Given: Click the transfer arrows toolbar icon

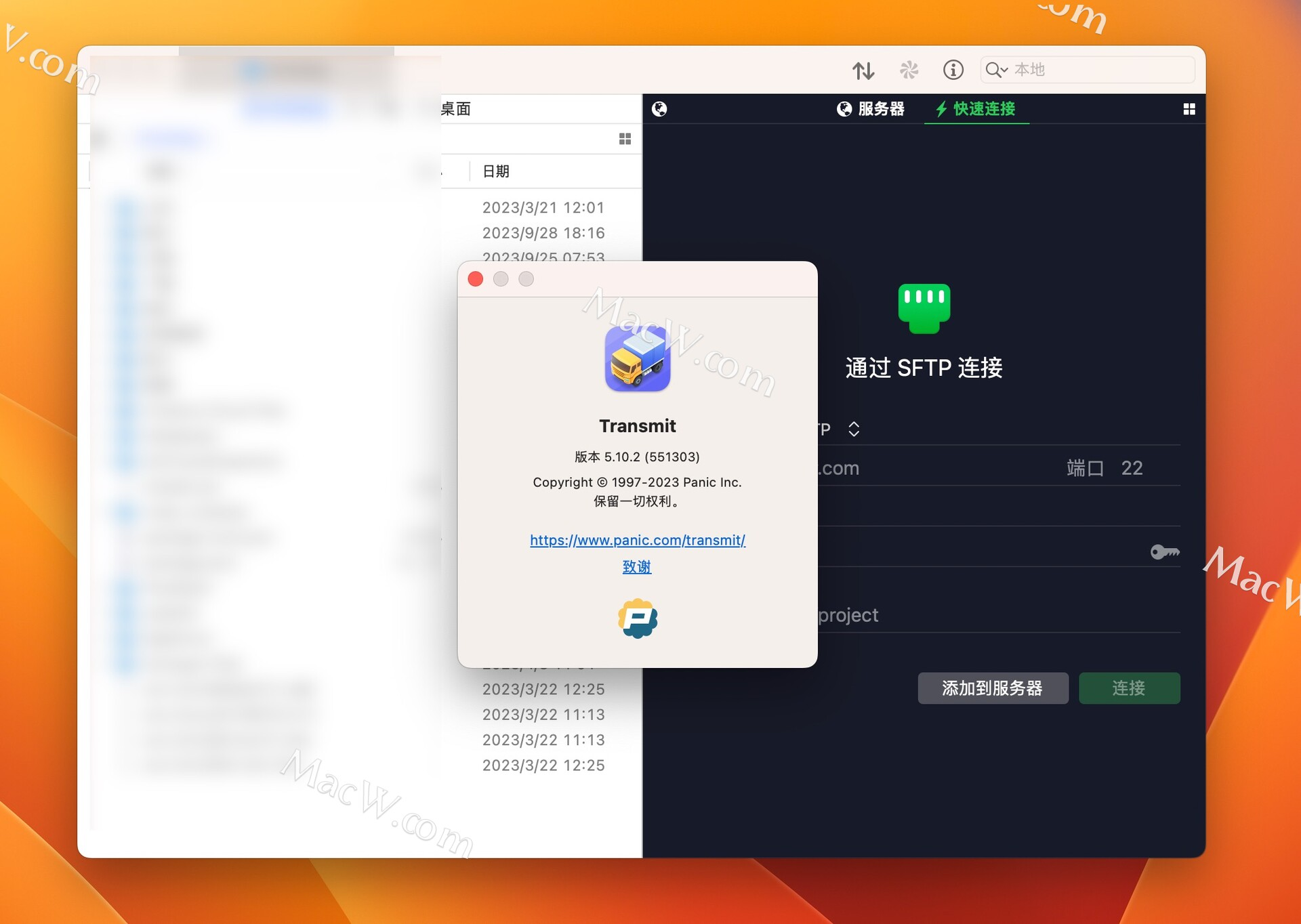Looking at the screenshot, I should click(x=863, y=70).
